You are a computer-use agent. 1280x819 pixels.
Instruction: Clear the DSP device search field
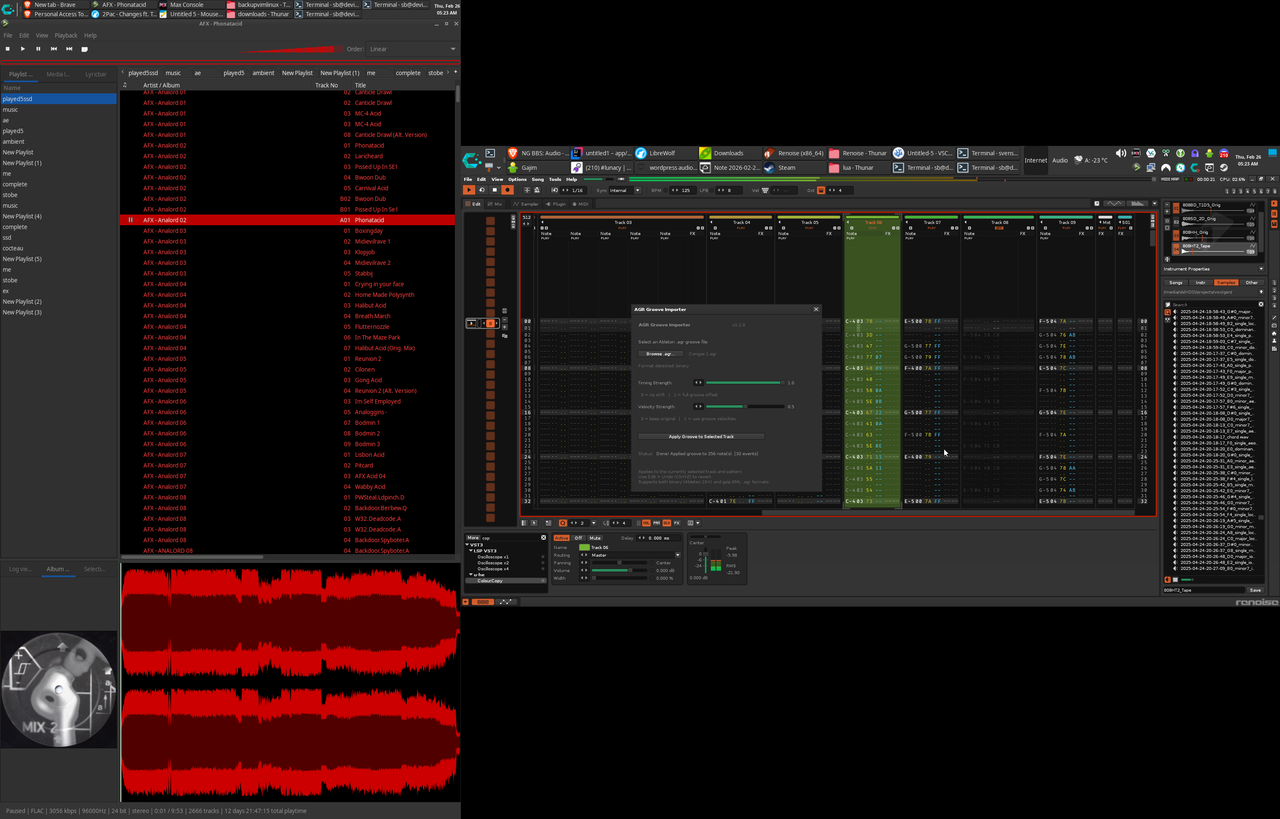543,538
